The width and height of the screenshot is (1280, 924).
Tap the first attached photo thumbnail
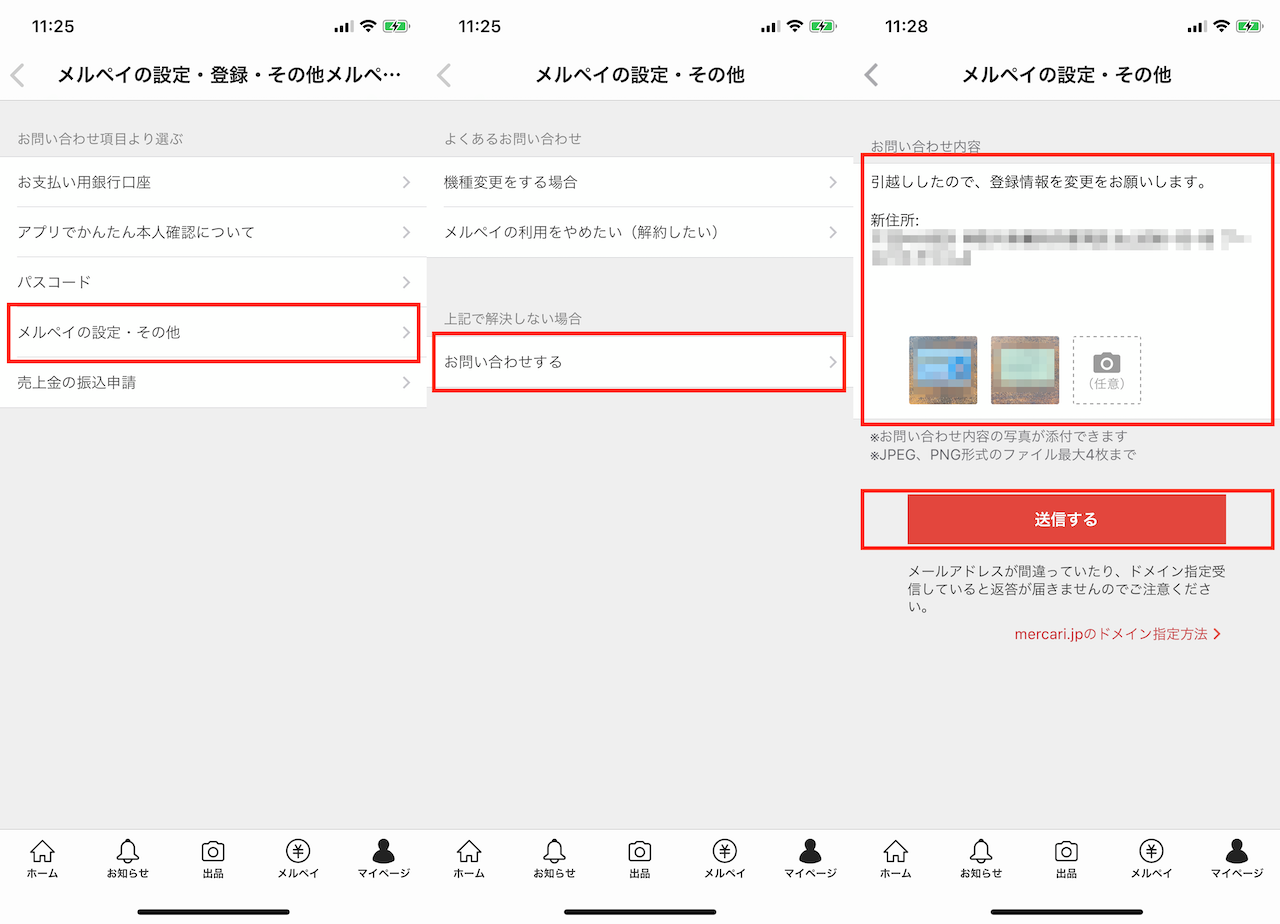click(942, 370)
